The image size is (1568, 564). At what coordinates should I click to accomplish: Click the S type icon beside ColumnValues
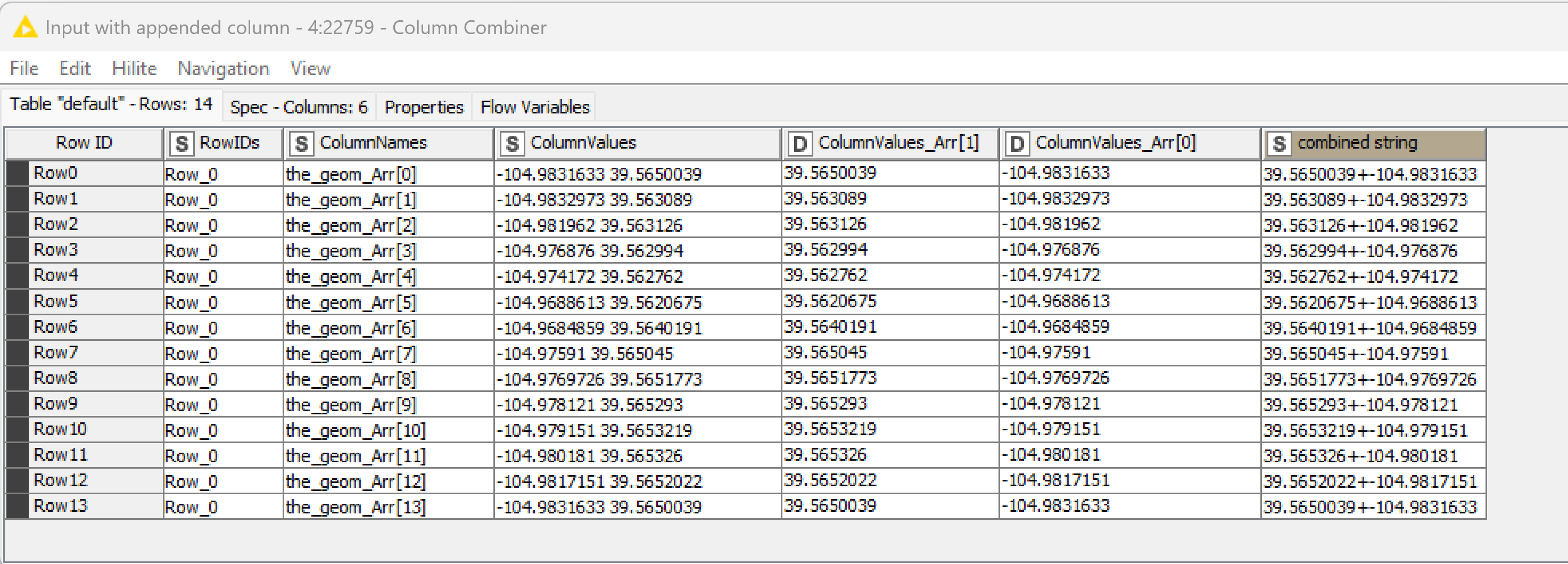[x=512, y=144]
